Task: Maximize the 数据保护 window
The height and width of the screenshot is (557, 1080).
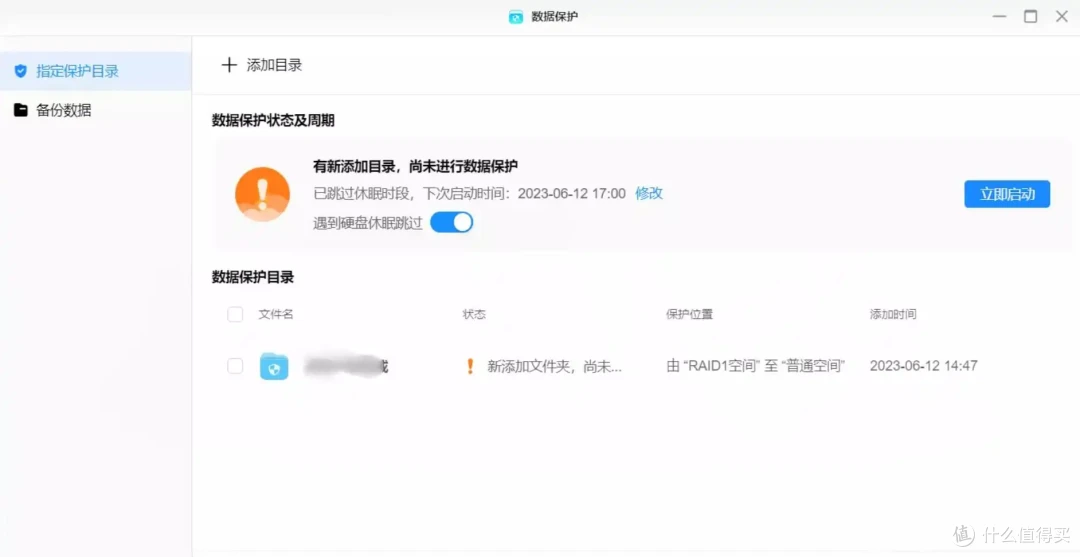Action: [1030, 17]
